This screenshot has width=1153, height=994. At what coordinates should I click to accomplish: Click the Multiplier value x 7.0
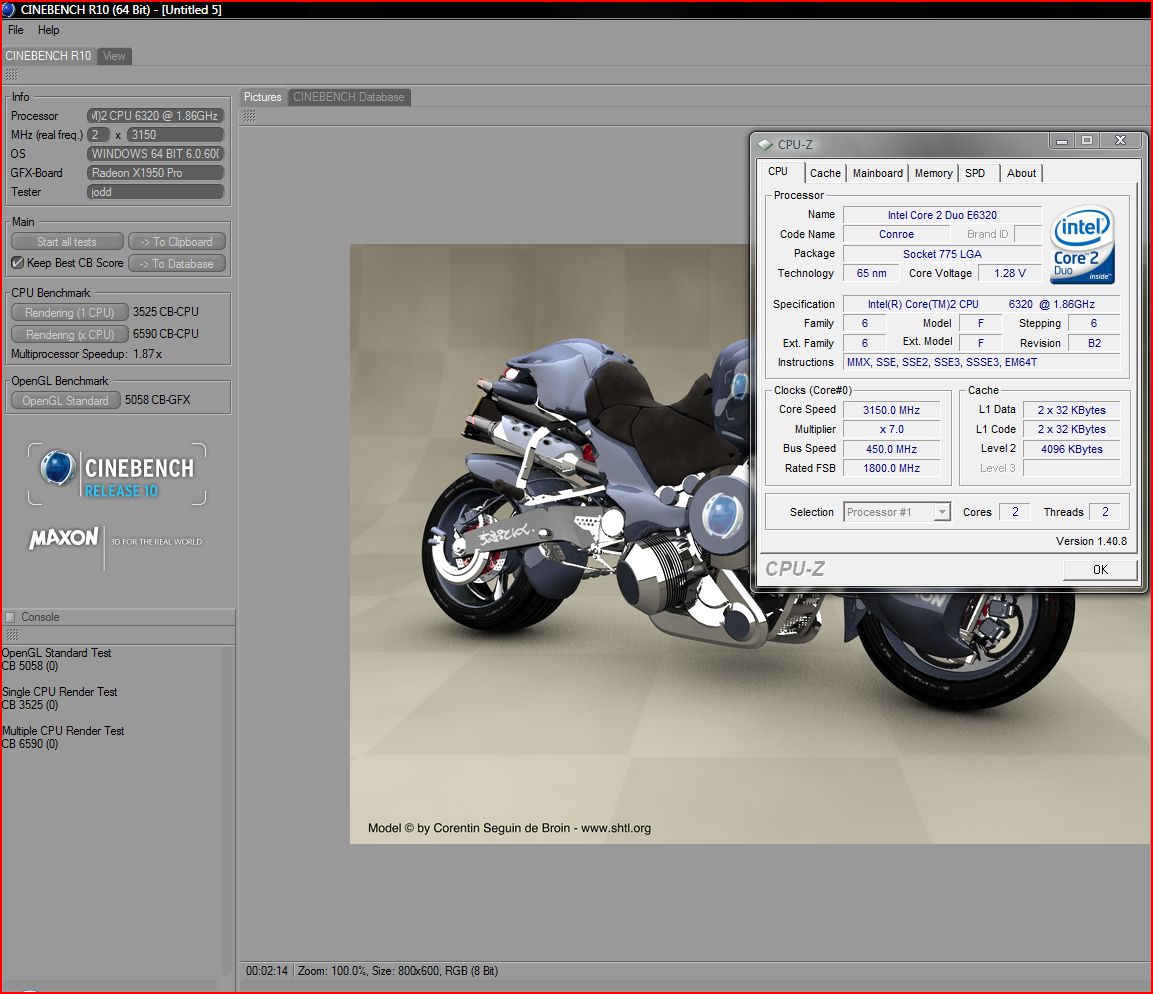pyautogui.click(x=891, y=429)
